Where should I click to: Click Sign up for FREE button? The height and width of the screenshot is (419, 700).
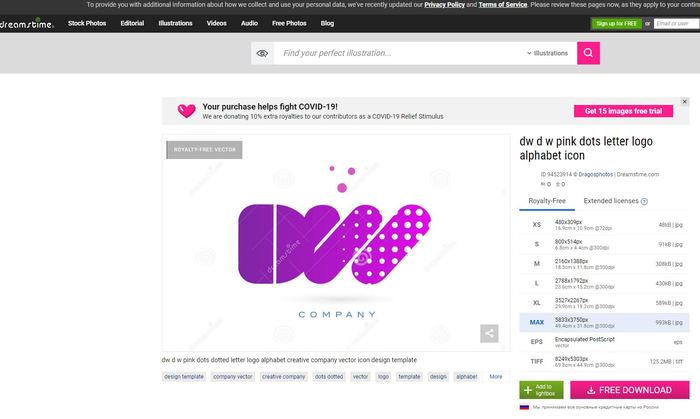(x=617, y=24)
